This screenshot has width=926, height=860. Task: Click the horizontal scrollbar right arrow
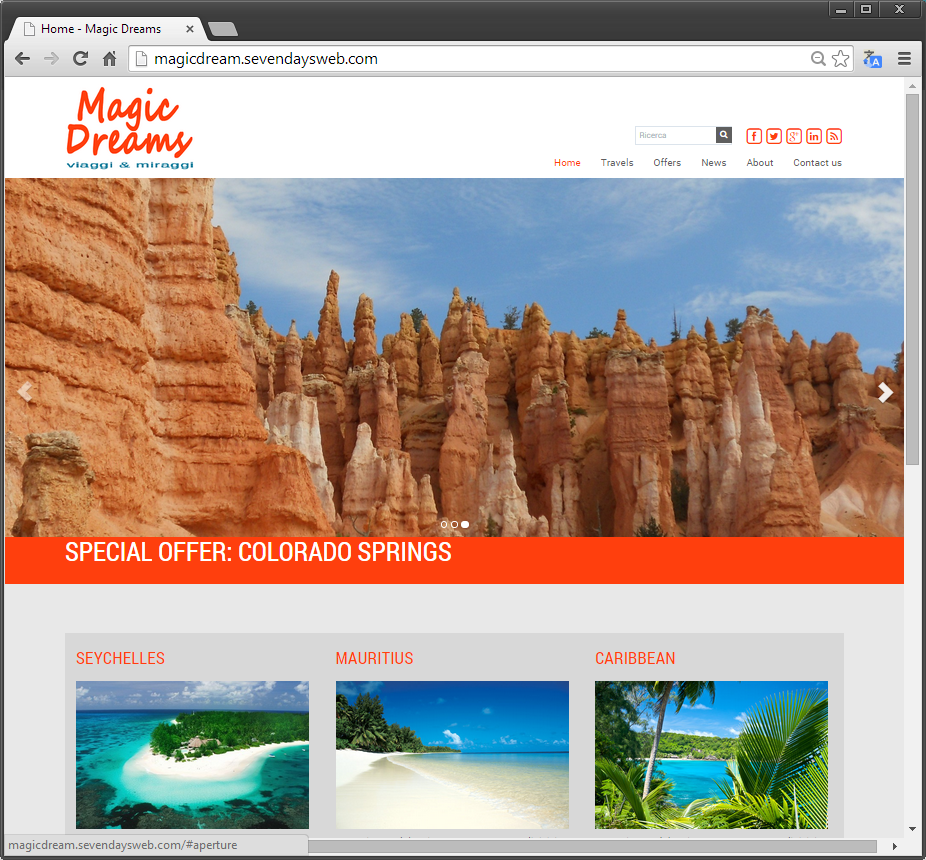tap(895, 846)
